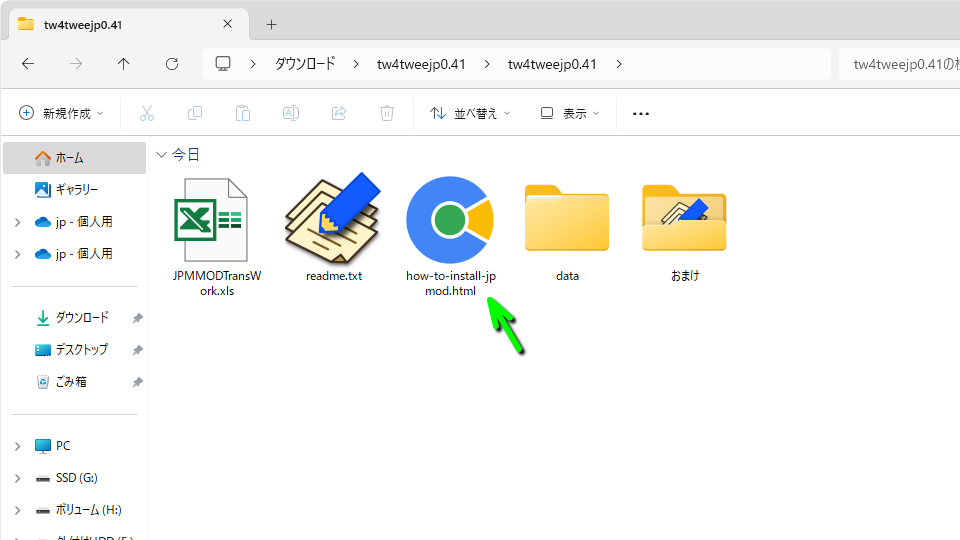Unpin デスクトップ using its pin icon
960x540 pixels.
point(138,350)
